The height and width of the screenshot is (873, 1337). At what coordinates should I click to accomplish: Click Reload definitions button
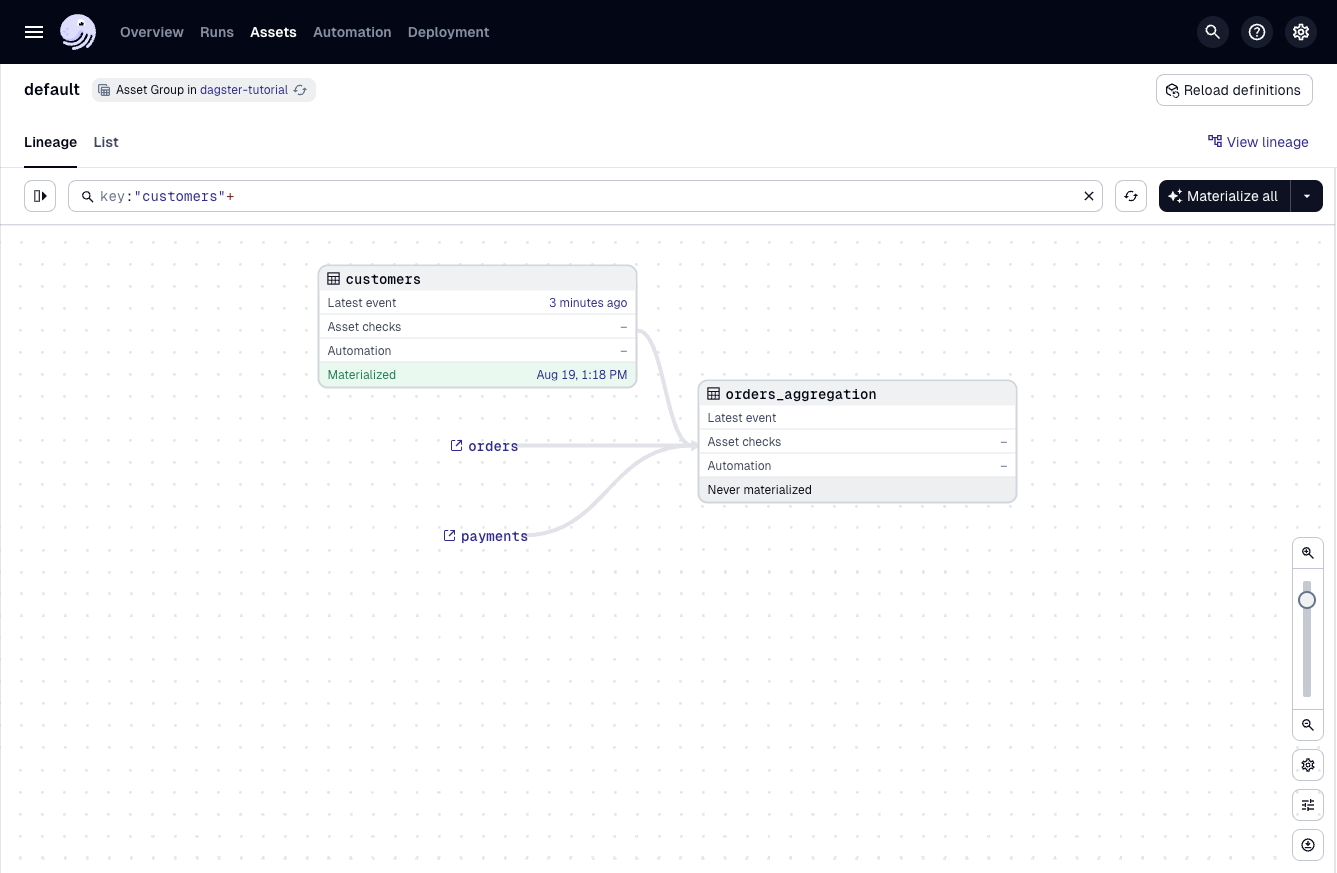[1233, 90]
